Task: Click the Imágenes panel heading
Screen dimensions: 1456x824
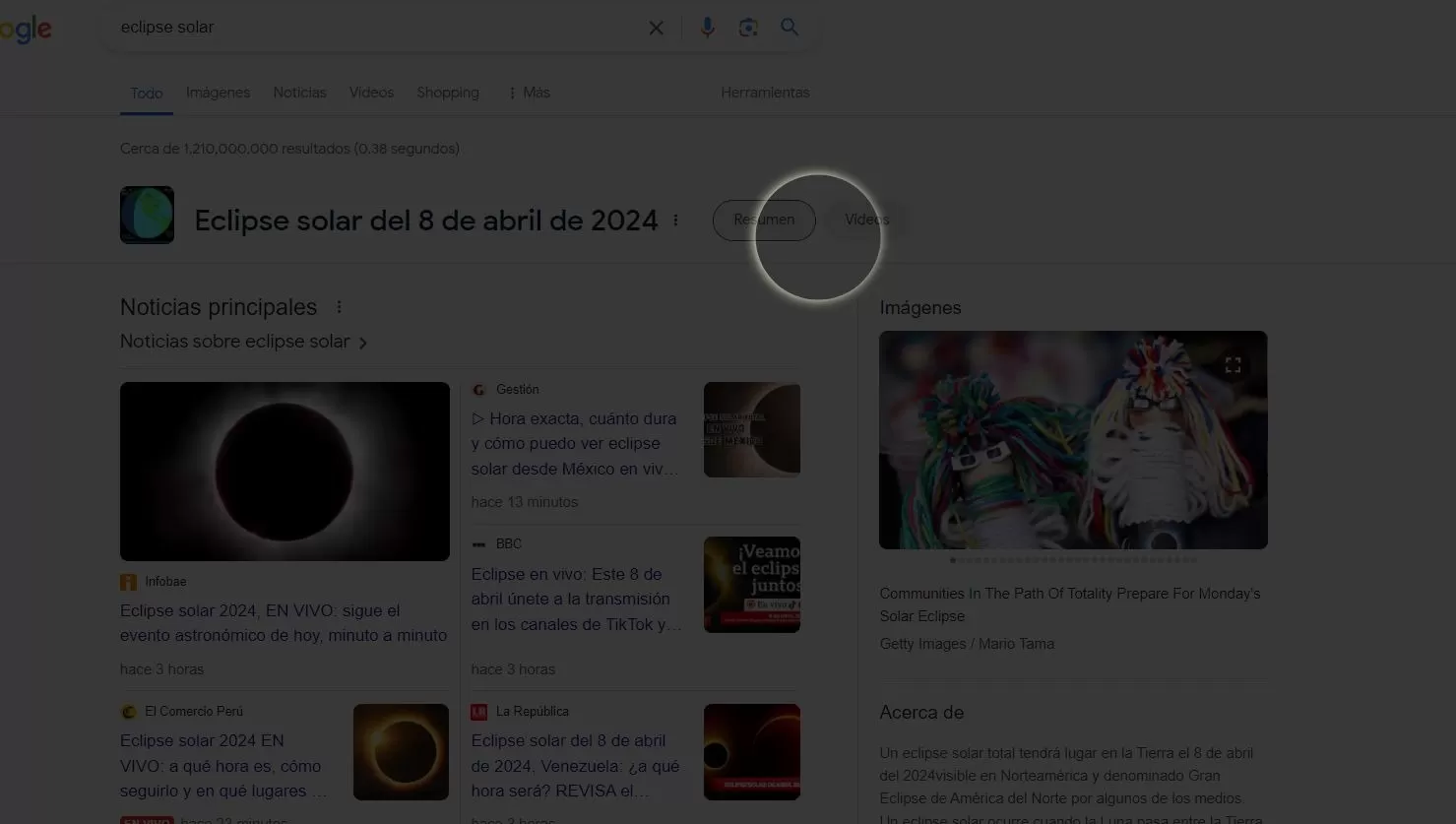Action: (x=920, y=308)
